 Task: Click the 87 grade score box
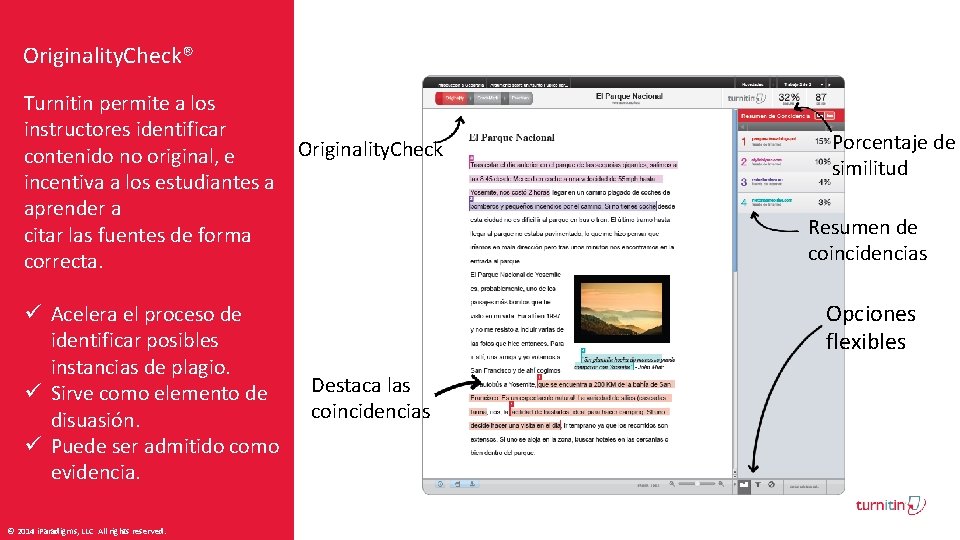click(821, 98)
